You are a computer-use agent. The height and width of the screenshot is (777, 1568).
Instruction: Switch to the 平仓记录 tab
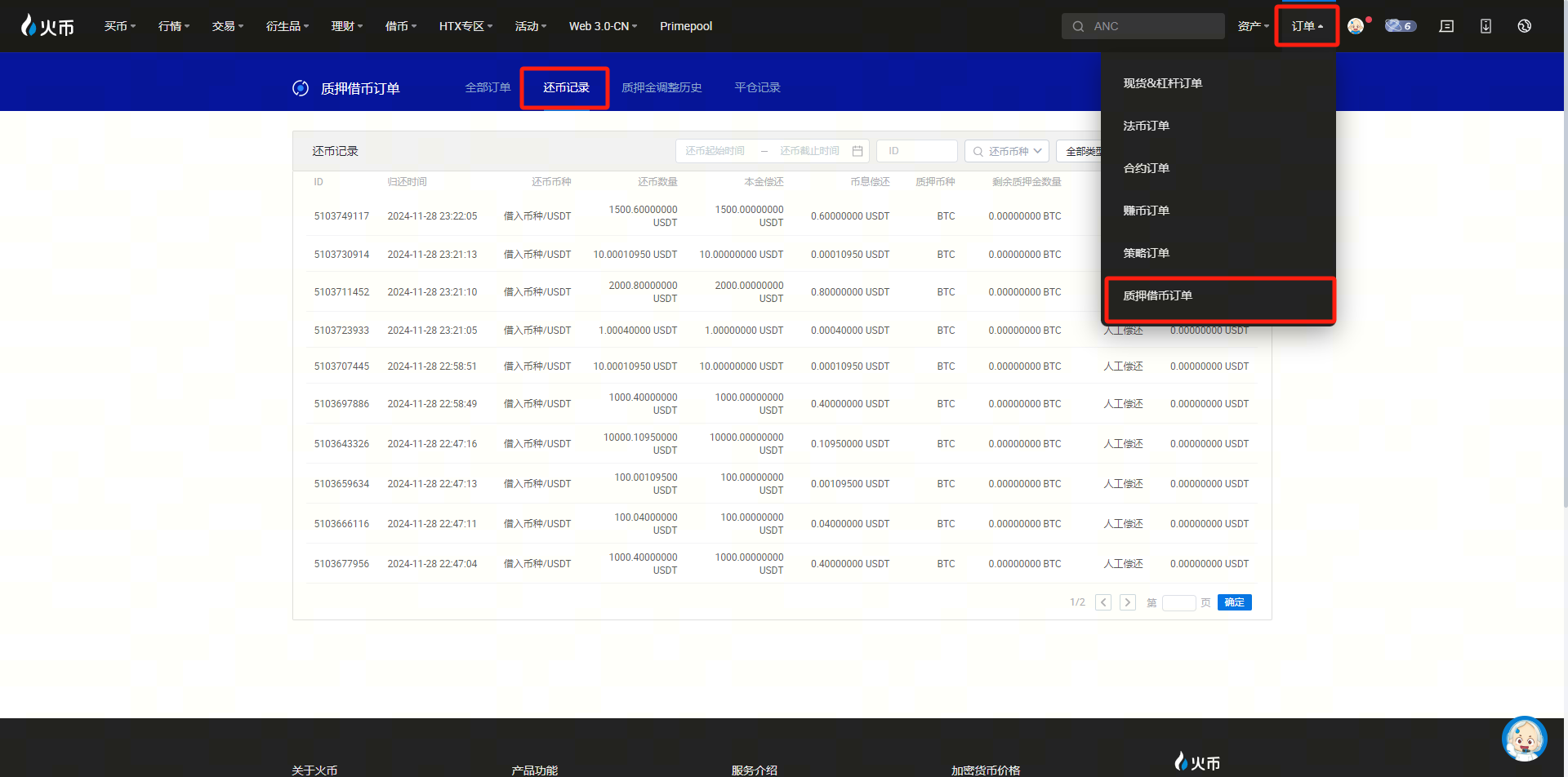(757, 87)
